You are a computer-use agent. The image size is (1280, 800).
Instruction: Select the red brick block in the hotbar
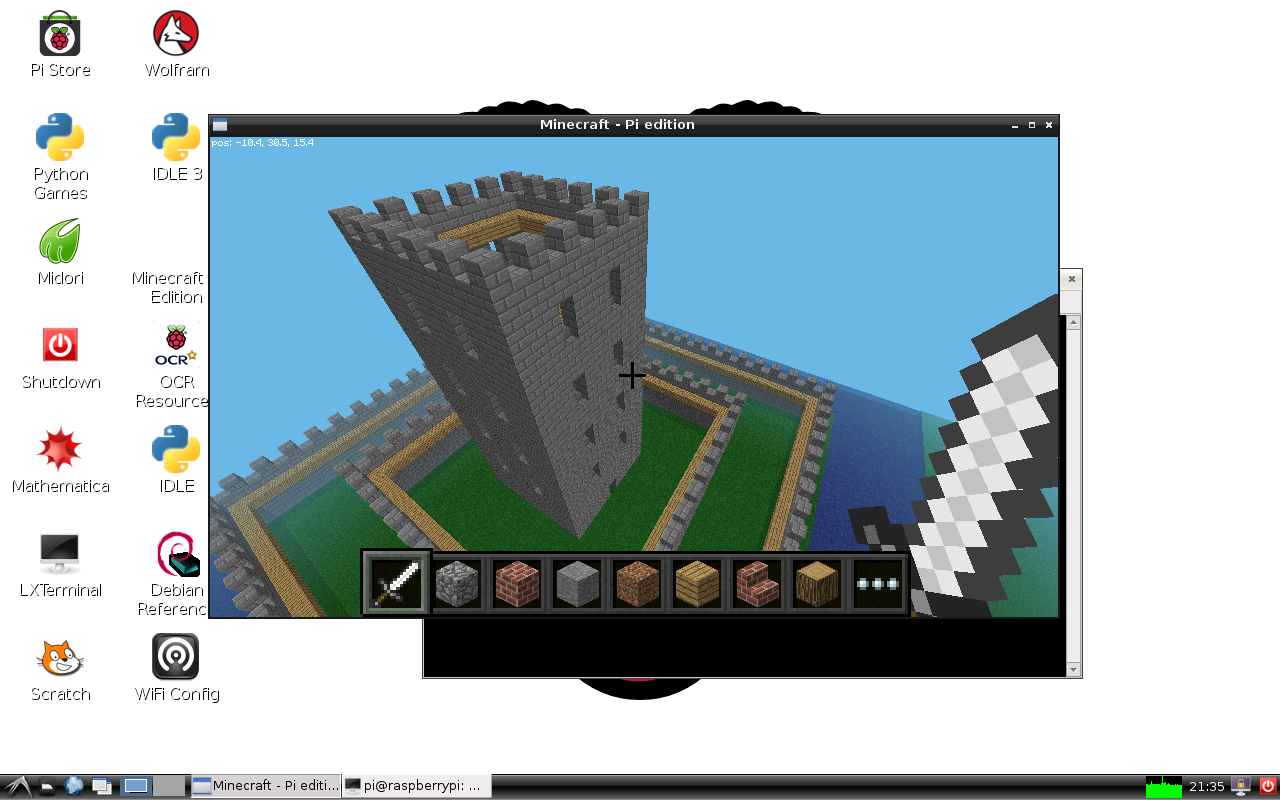click(x=517, y=583)
